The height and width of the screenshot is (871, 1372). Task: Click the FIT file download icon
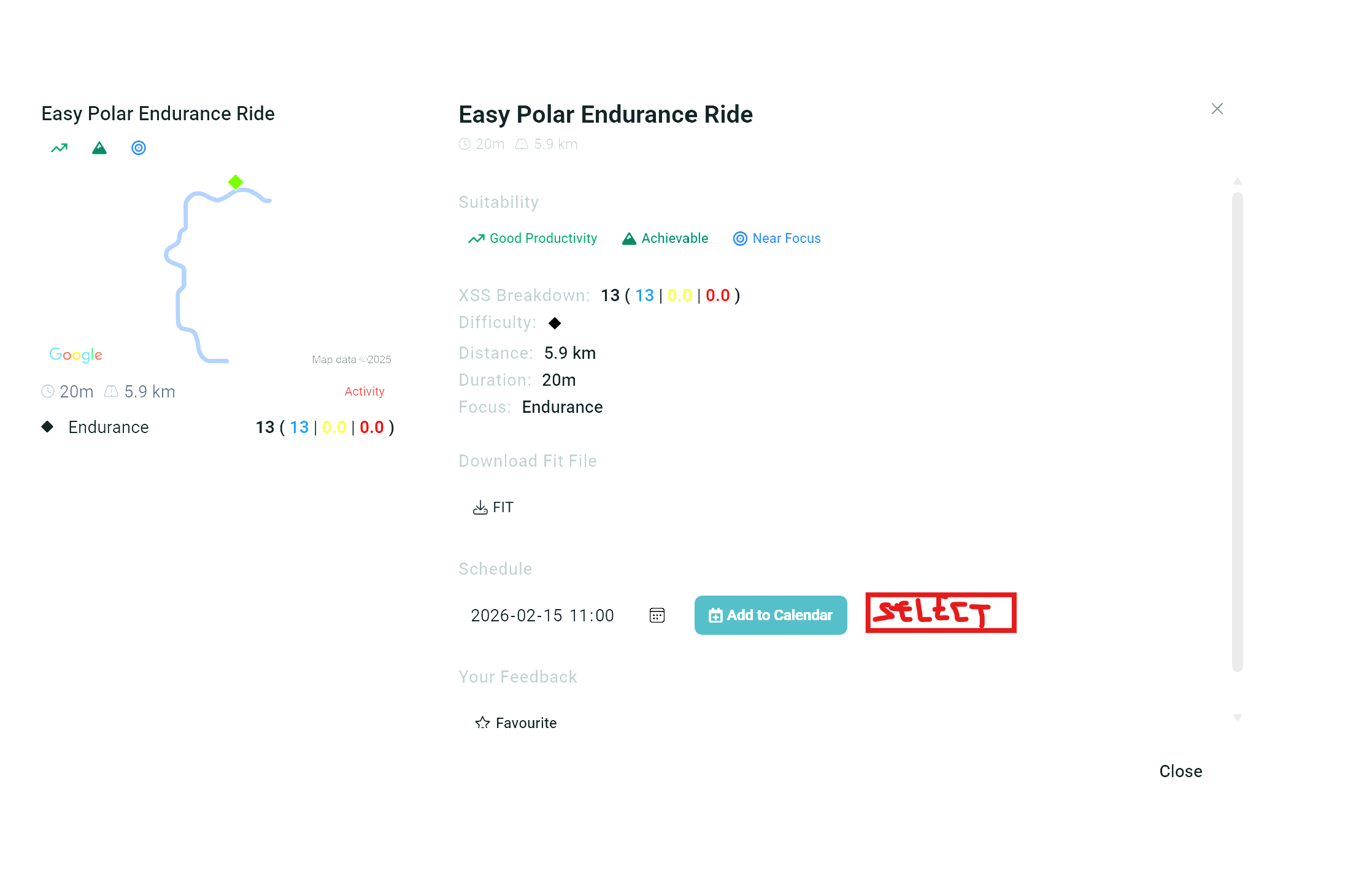(480, 507)
